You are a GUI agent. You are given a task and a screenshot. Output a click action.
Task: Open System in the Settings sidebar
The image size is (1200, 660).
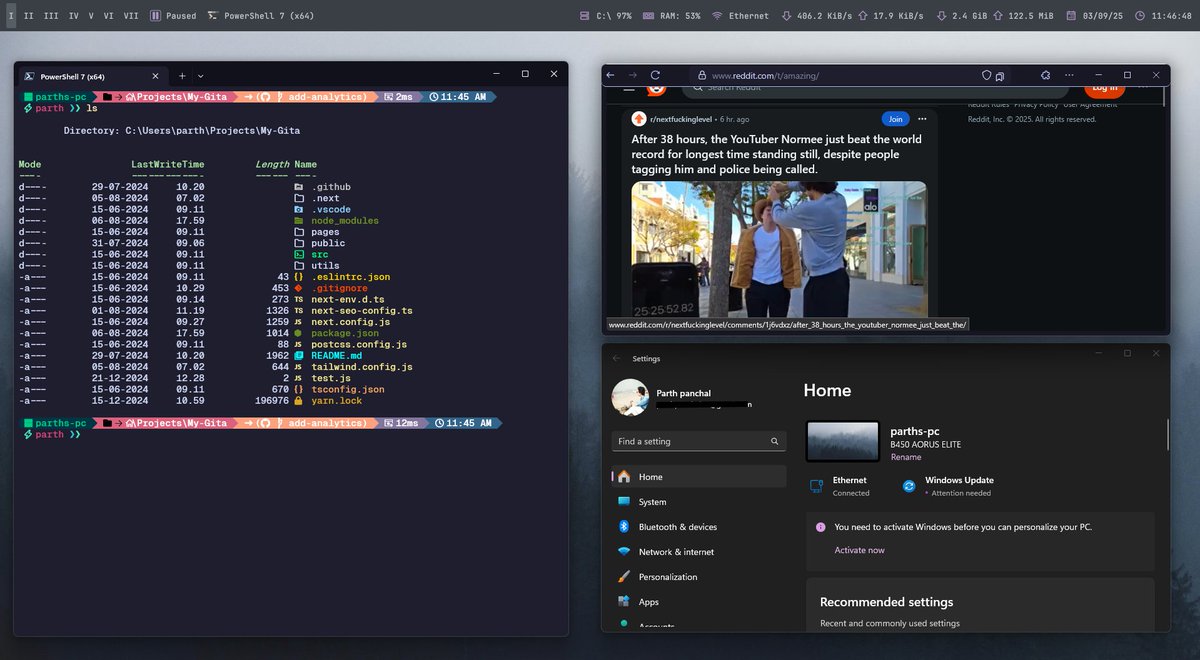[x=699, y=502]
